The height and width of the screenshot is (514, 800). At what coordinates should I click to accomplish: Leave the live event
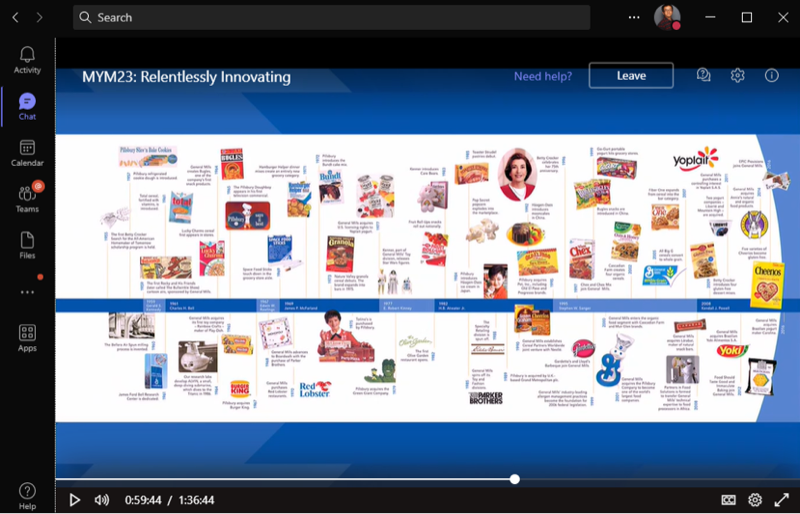631,76
